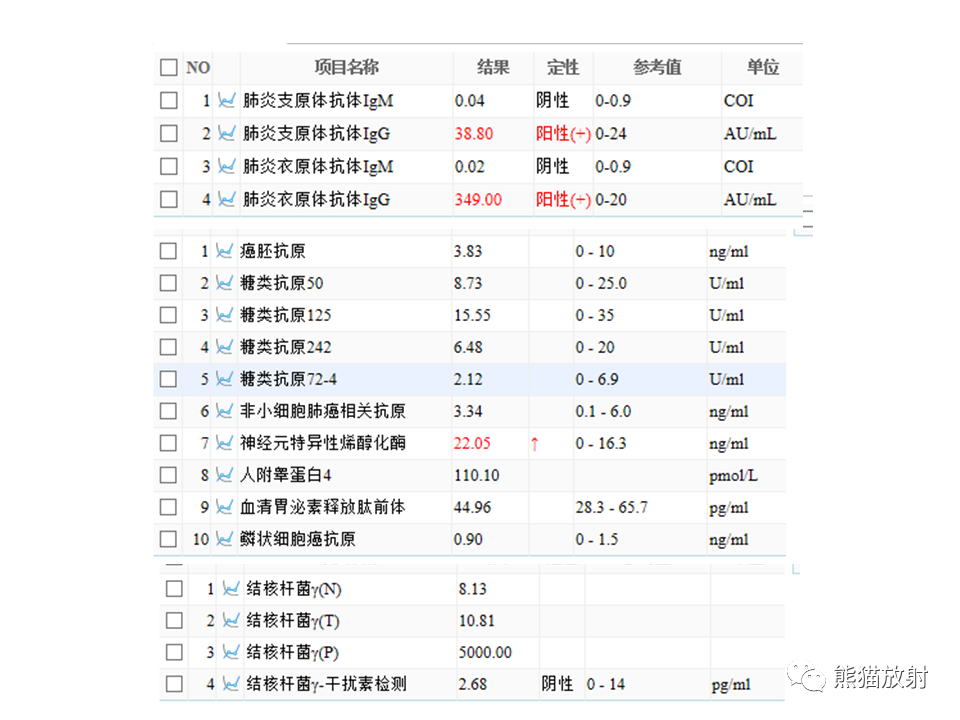Viewport: 960px width, 720px height.
Task: Select the result value 10.81
Action: coord(476,621)
